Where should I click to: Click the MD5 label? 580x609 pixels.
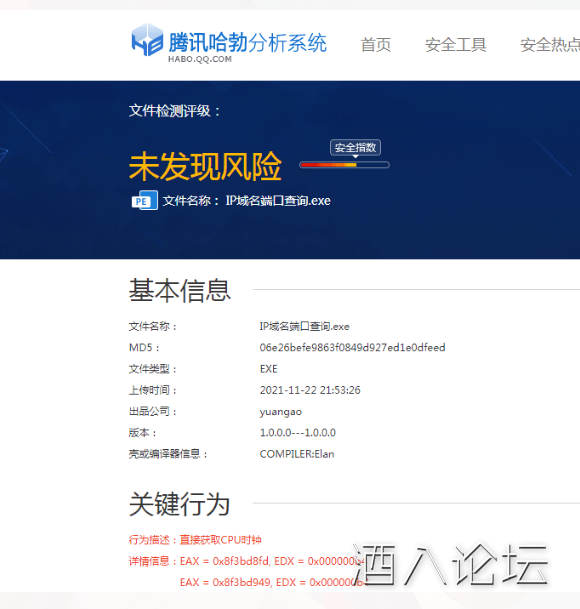point(144,347)
